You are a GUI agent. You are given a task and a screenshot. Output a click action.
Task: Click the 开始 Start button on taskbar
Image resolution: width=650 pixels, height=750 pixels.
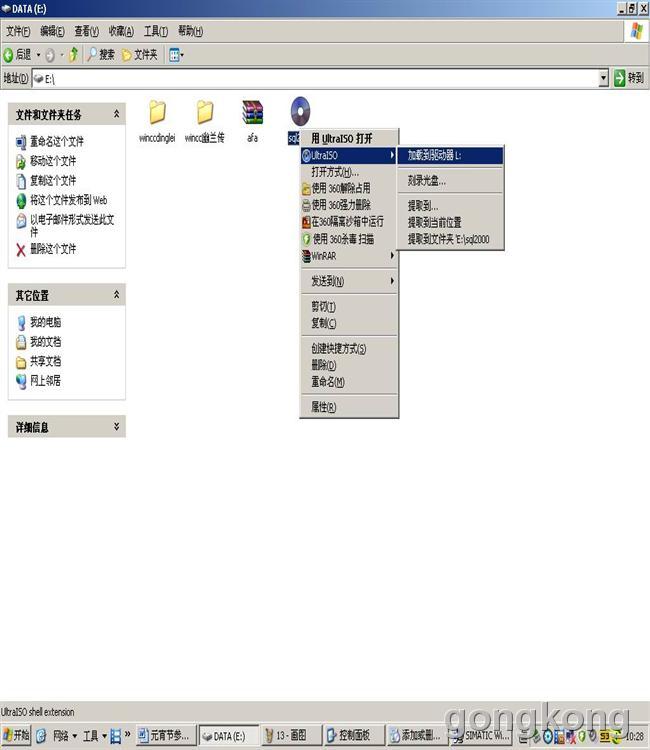tap(16, 736)
